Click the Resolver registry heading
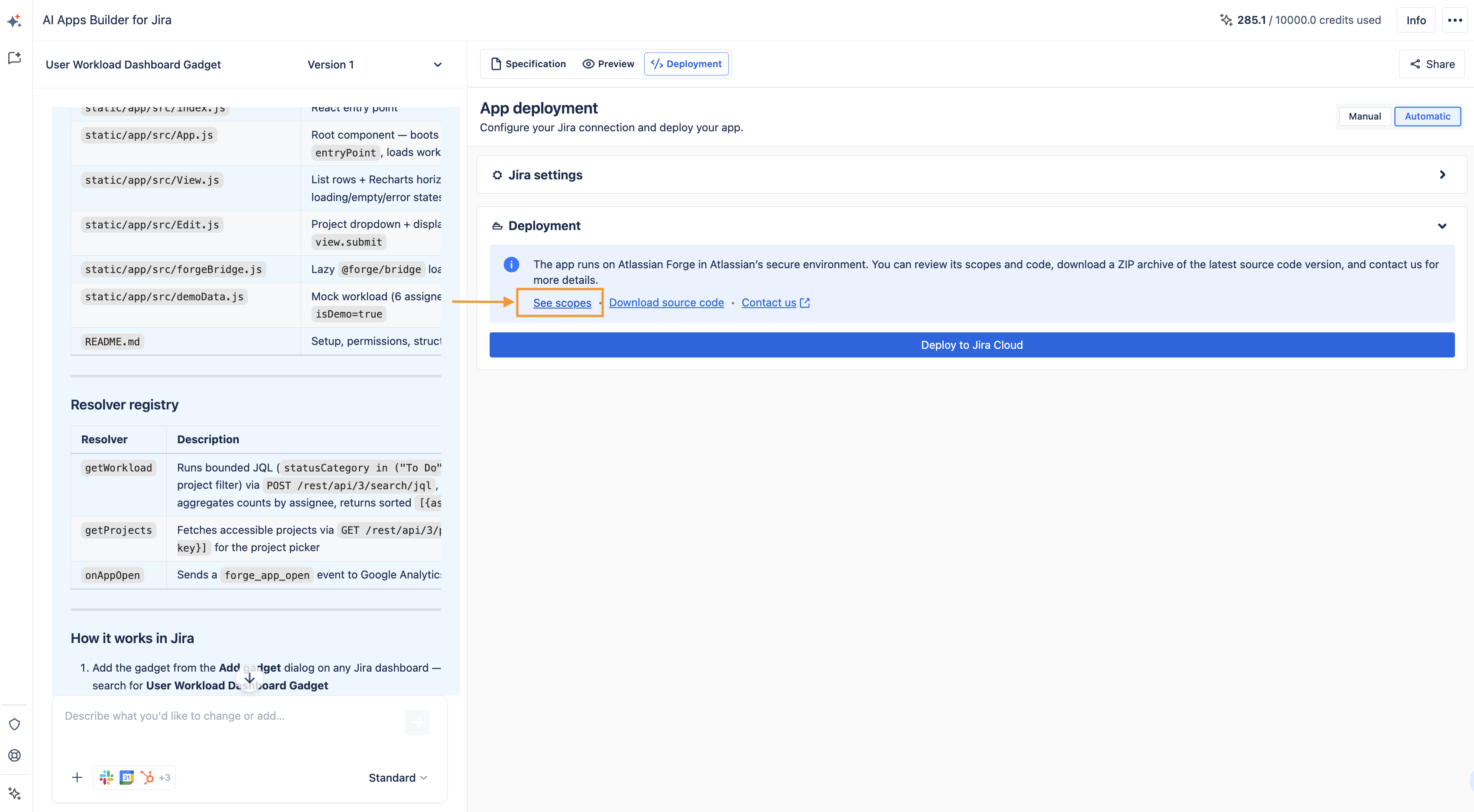This screenshot has height=812, width=1474. click(x=125, y=405)
